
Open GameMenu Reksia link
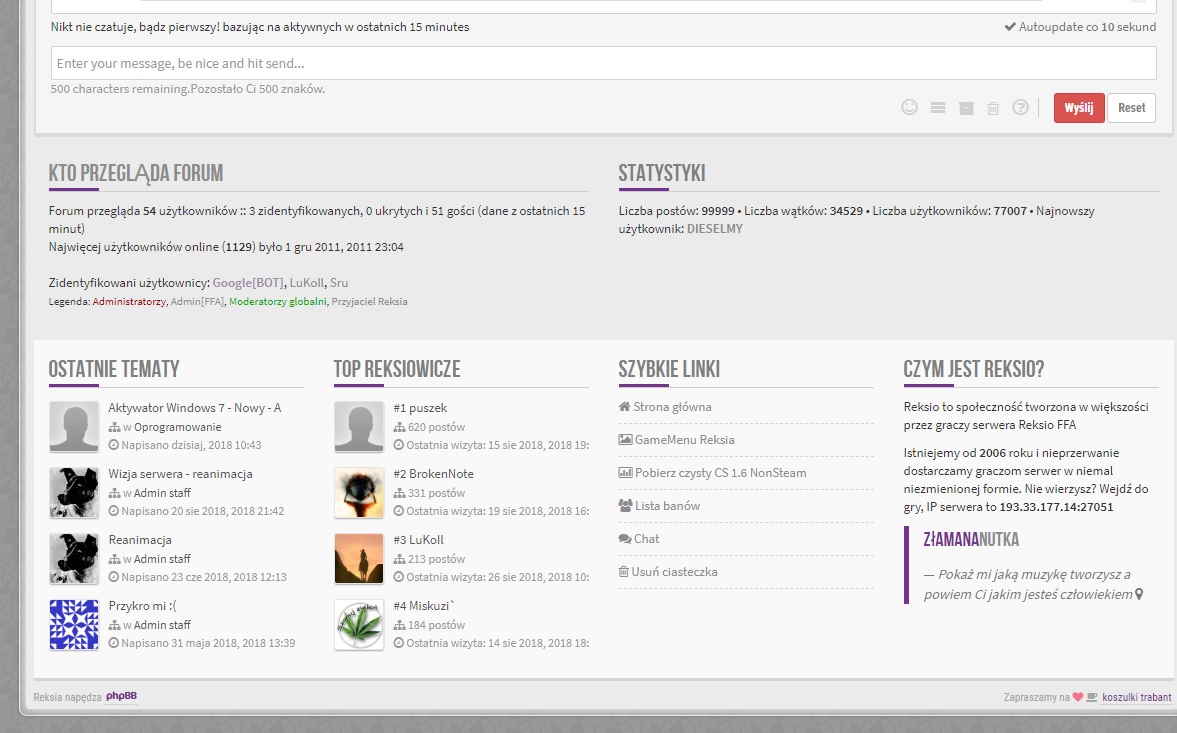[x=684, y=440]
